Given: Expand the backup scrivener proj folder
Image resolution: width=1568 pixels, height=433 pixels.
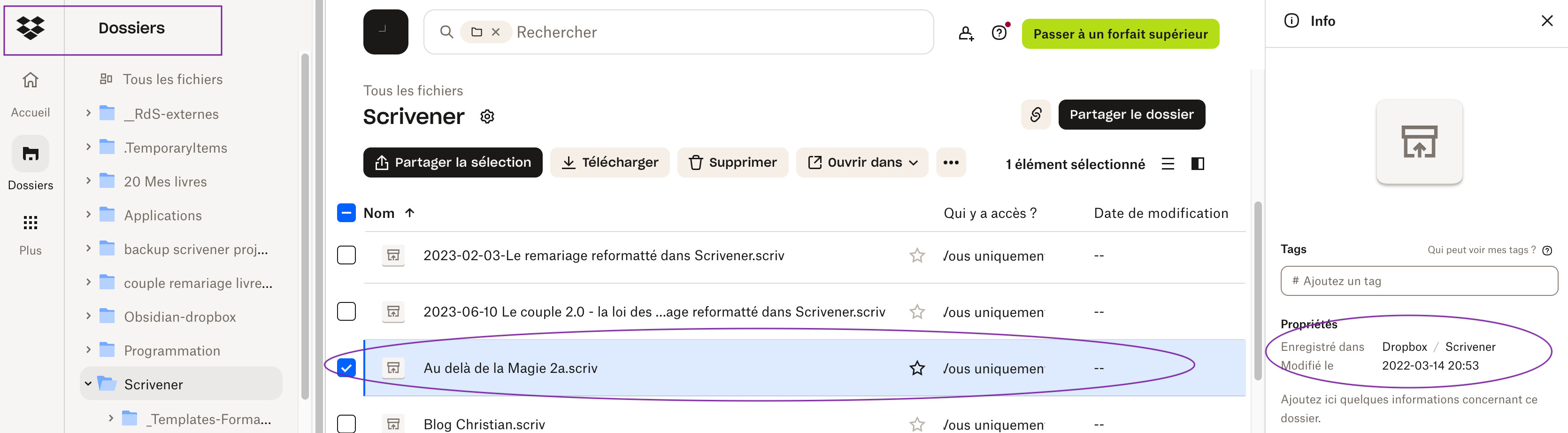Looking at the screenshot, I should (x=88, y=248).
